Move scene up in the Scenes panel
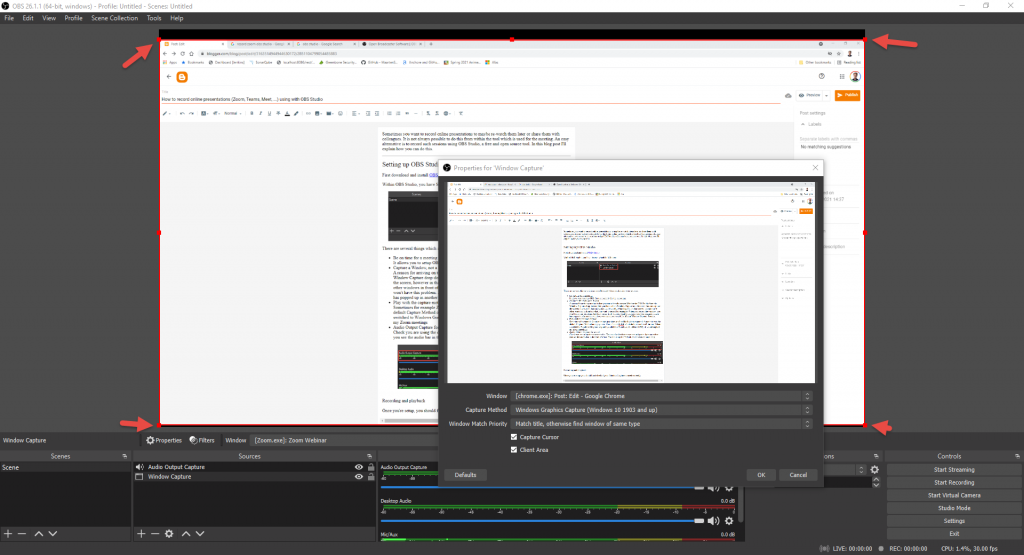Viewport: 1024px width, 555px height. (39, 533)
